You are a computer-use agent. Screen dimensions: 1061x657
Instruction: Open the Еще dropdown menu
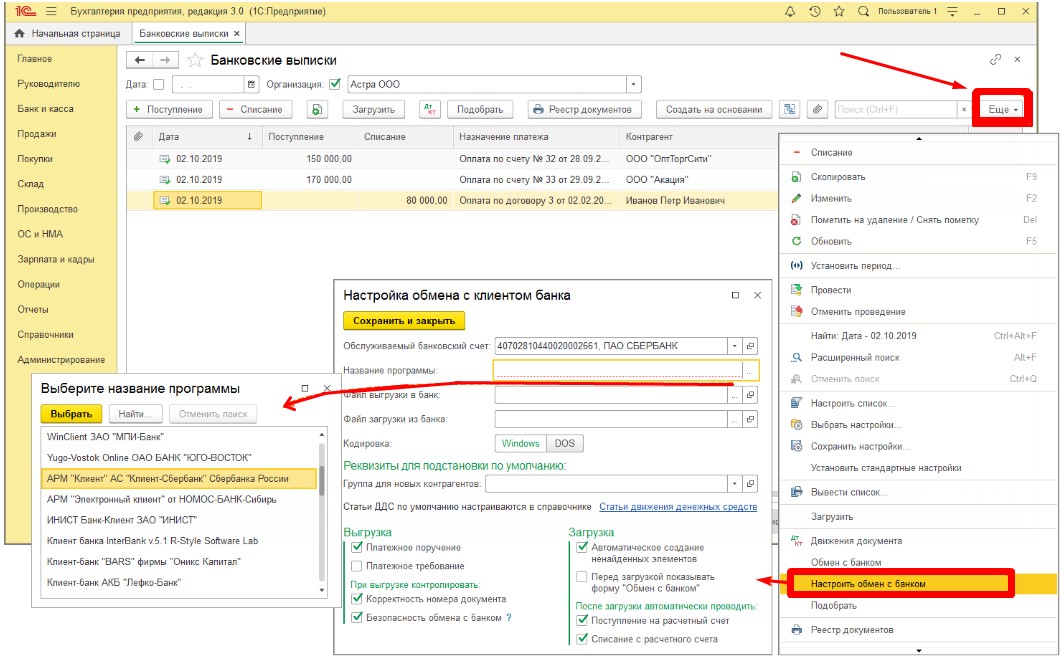pos(1003,109)
